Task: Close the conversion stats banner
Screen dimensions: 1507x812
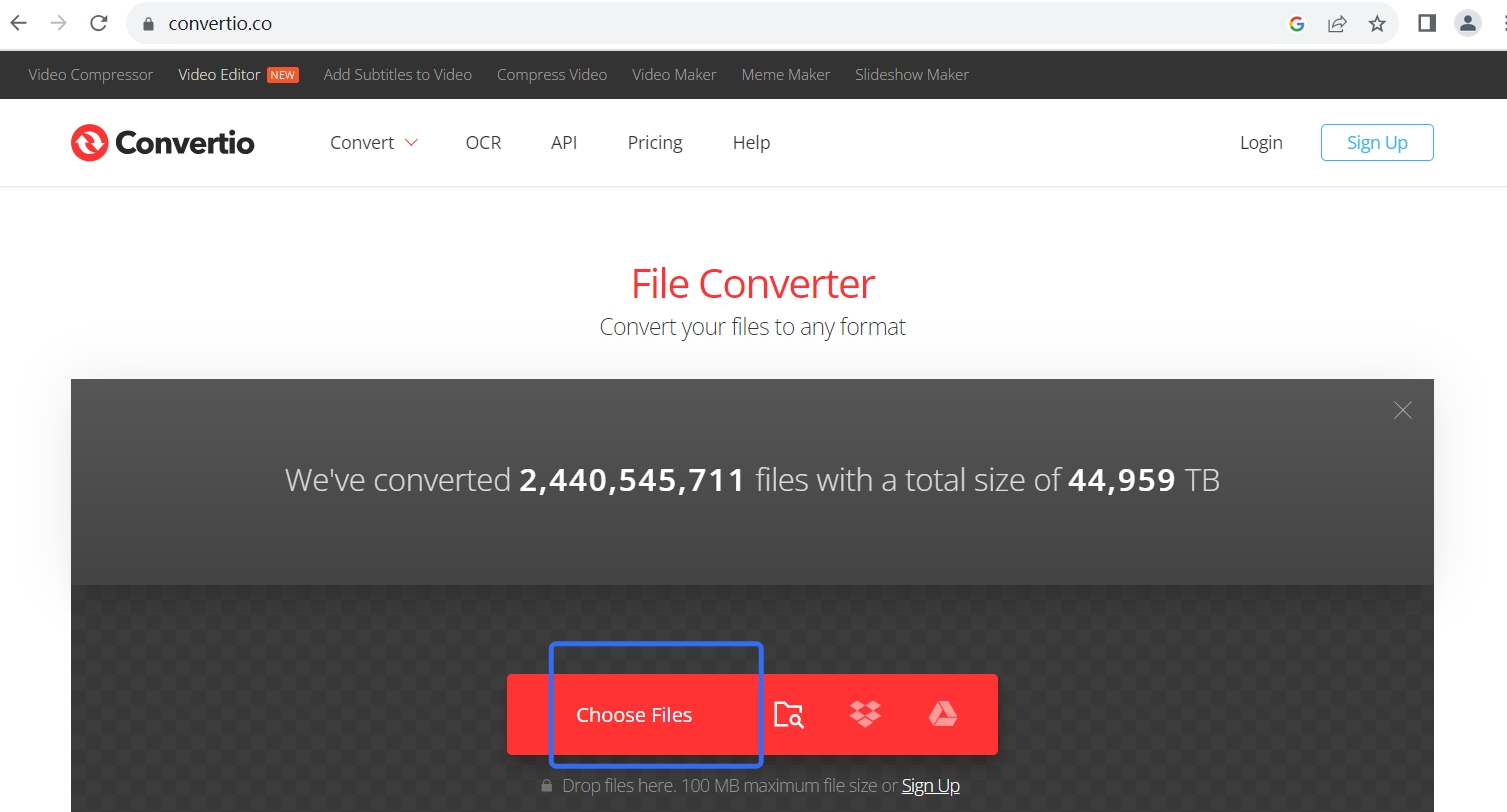Action: pyautogui.click(x=1403, y=410)
